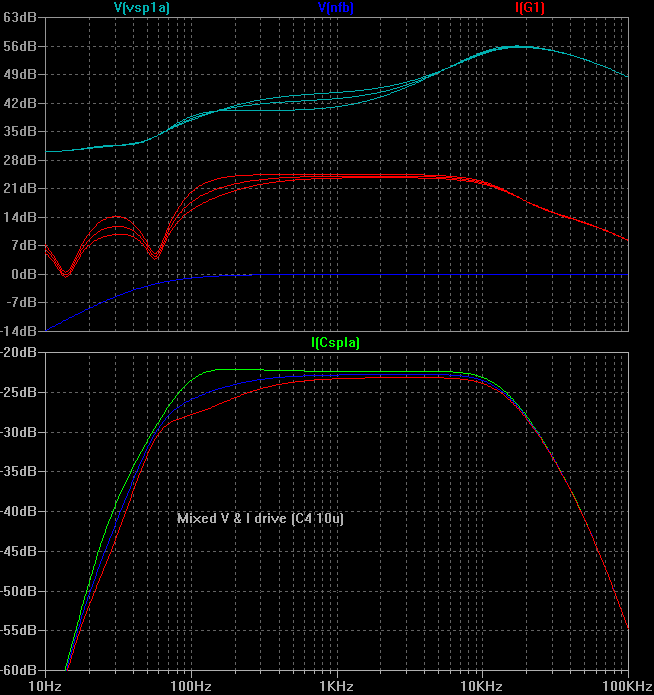
Task: Click the -55dB axis label
Action: (x=18, y=630)
